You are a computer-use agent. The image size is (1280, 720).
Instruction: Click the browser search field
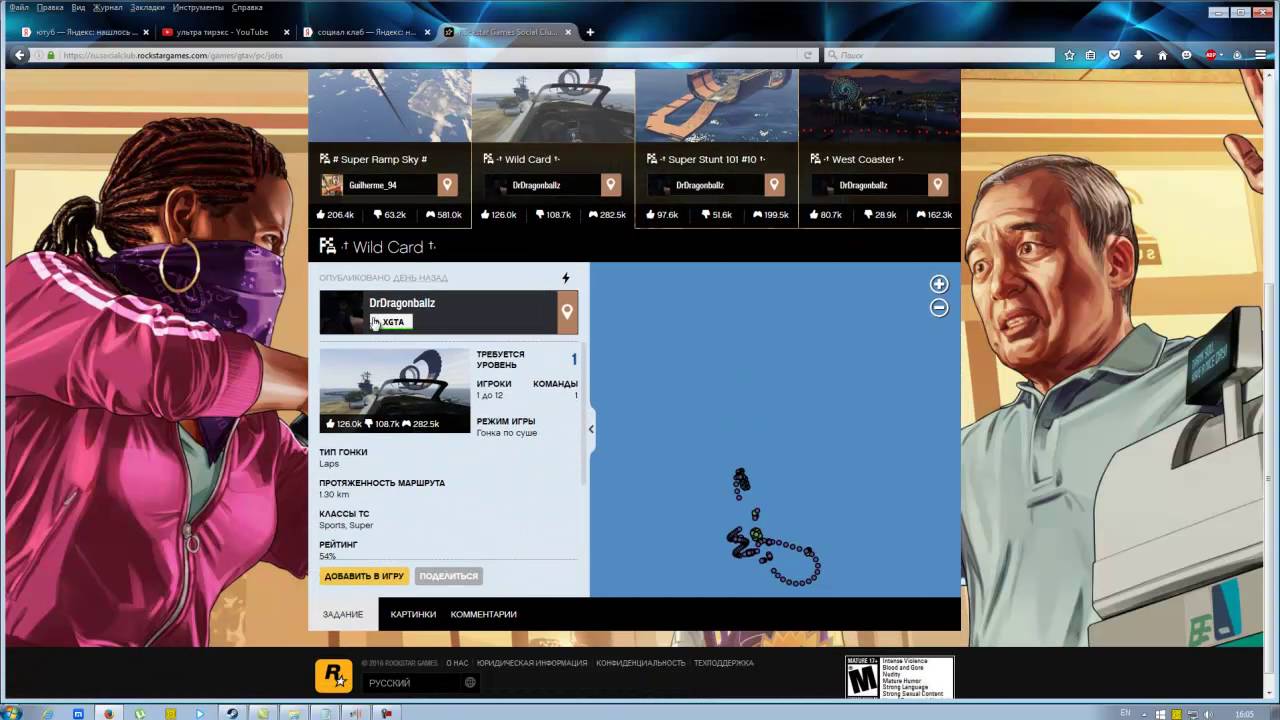pyautogui.click(x=938, y=55)
